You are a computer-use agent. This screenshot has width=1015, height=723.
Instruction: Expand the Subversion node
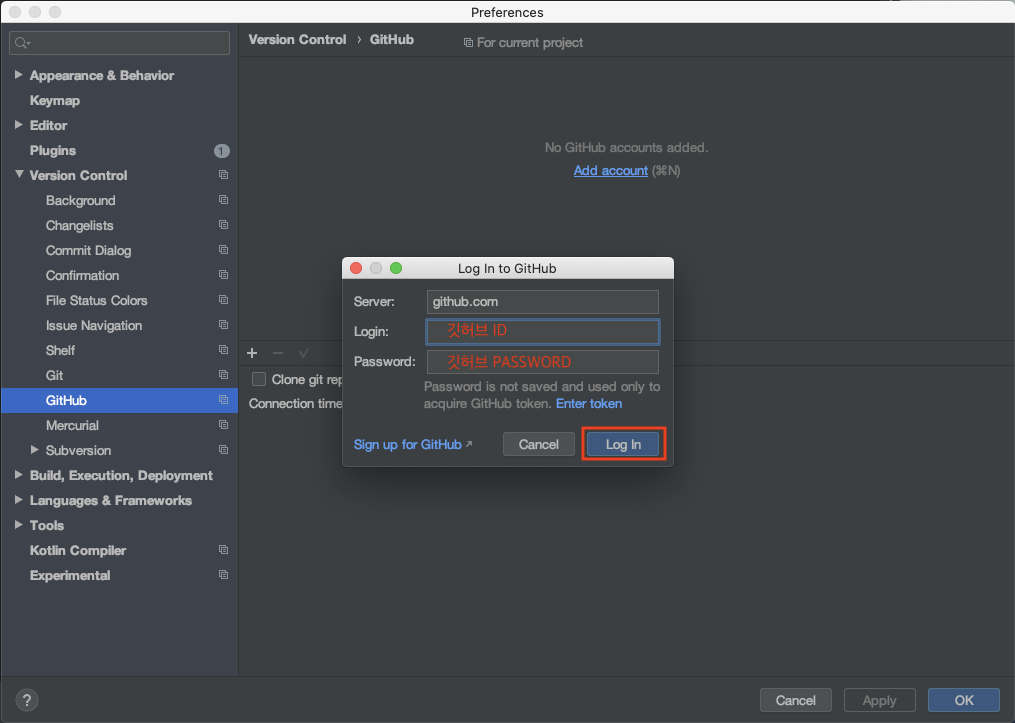coord(35,450)
